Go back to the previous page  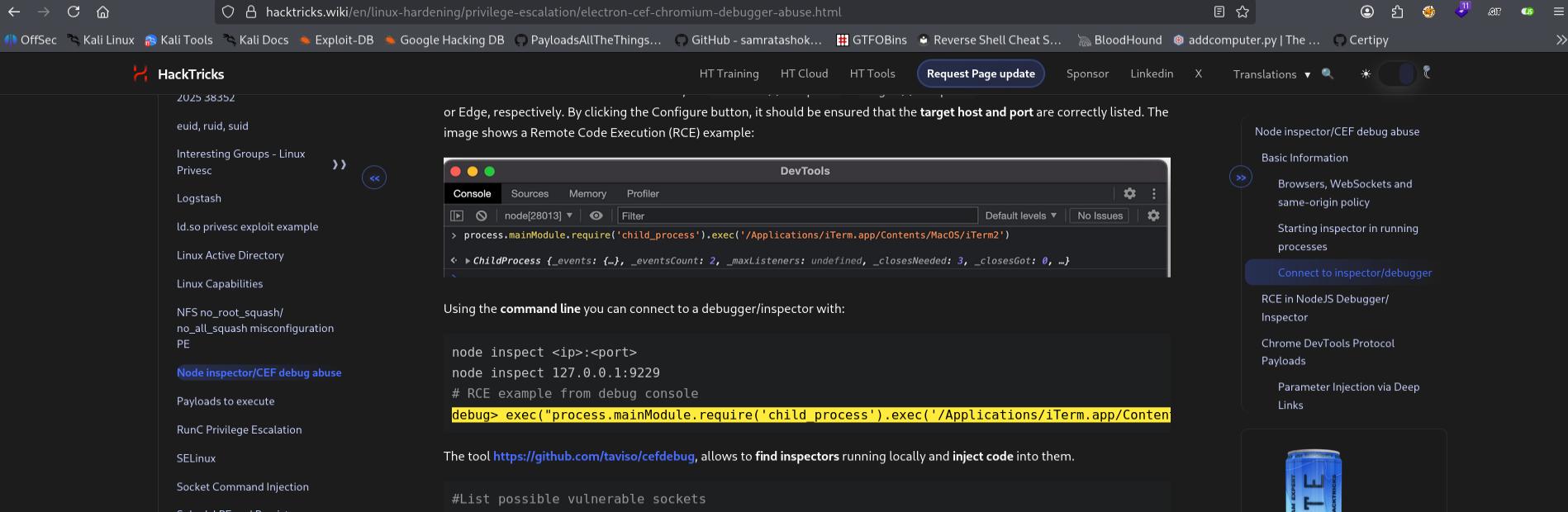coord(14,12)
